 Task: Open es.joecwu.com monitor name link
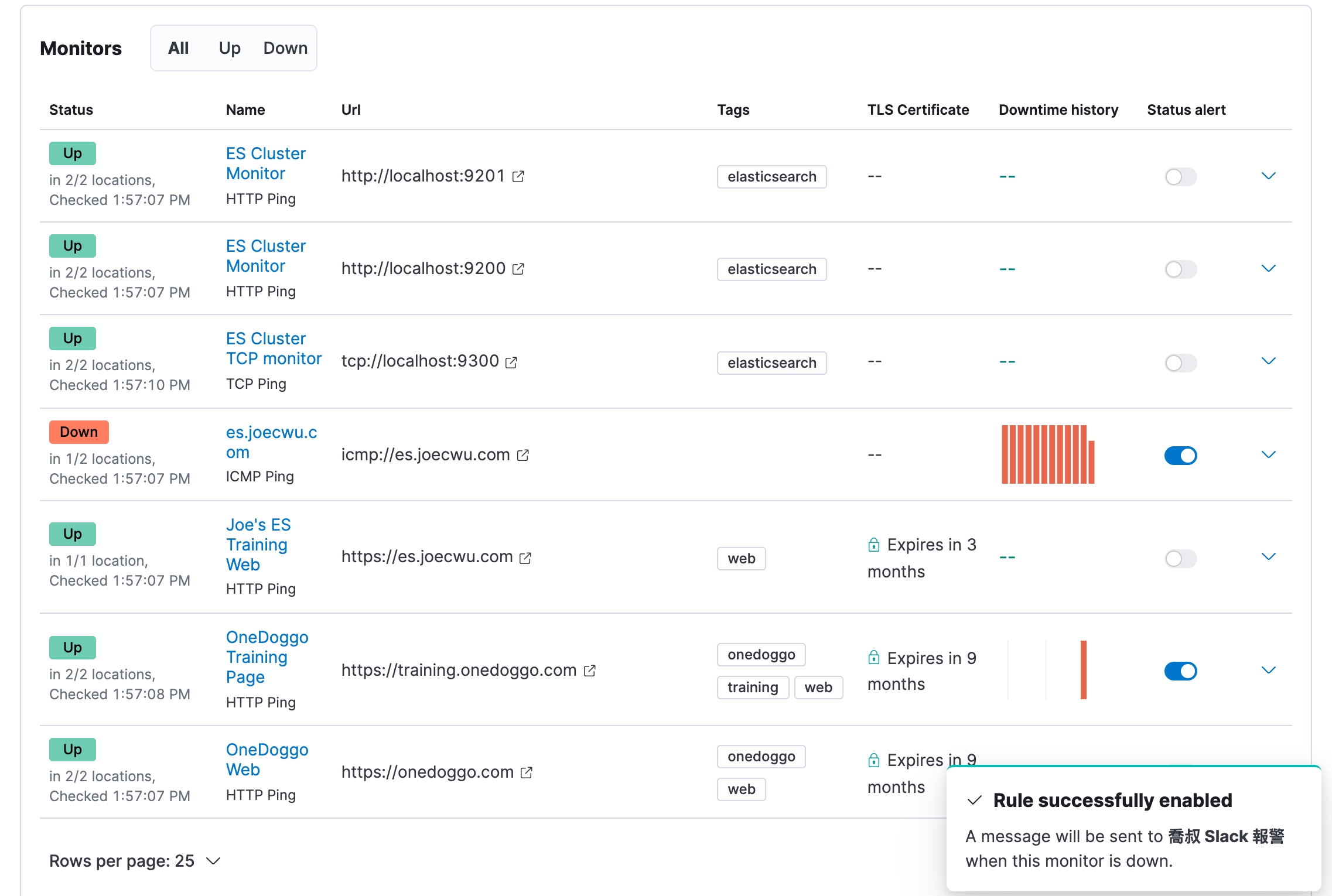(x=272, y=442)
